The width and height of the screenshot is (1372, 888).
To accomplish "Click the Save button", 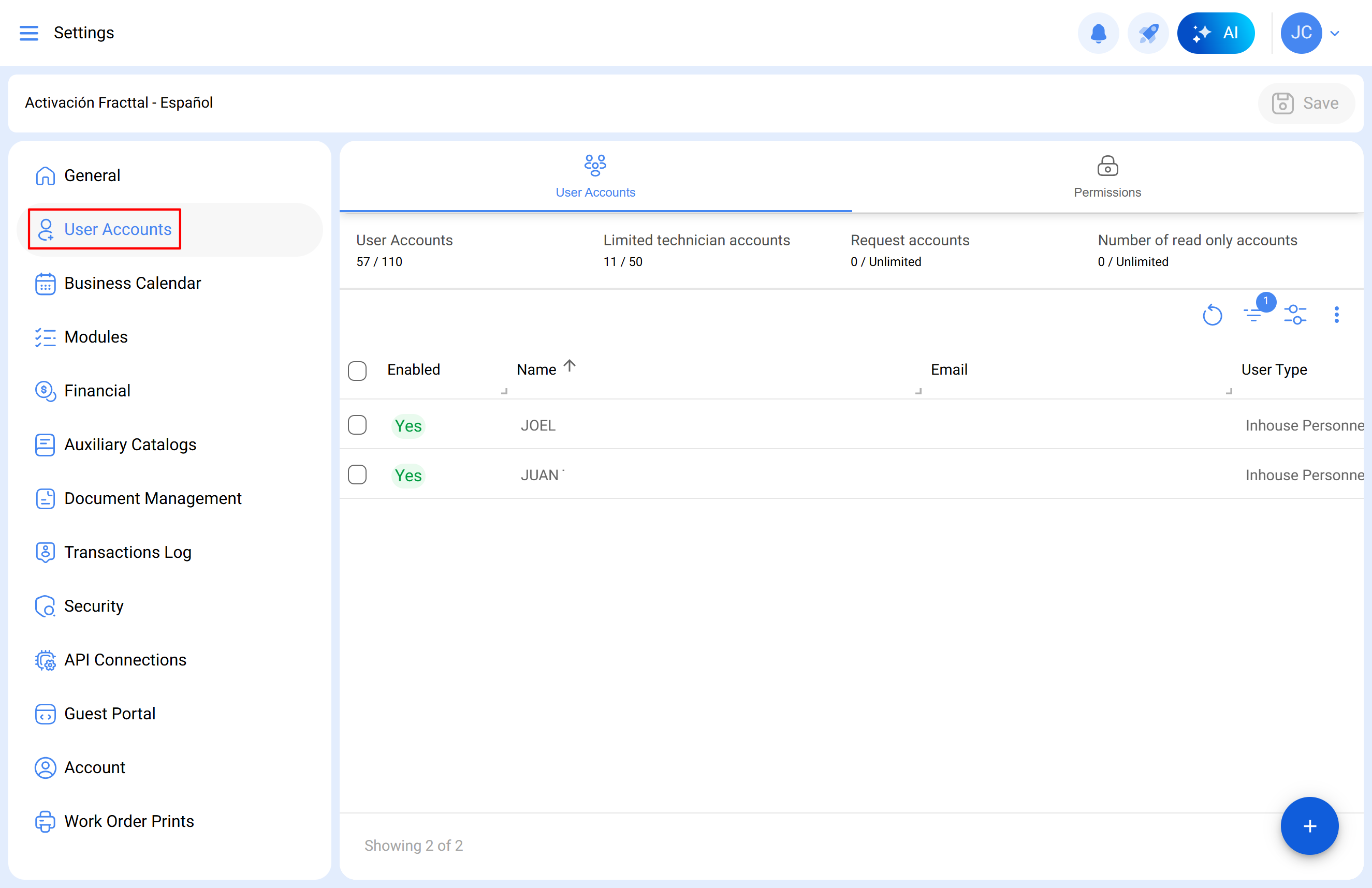I will [1306, 103].
